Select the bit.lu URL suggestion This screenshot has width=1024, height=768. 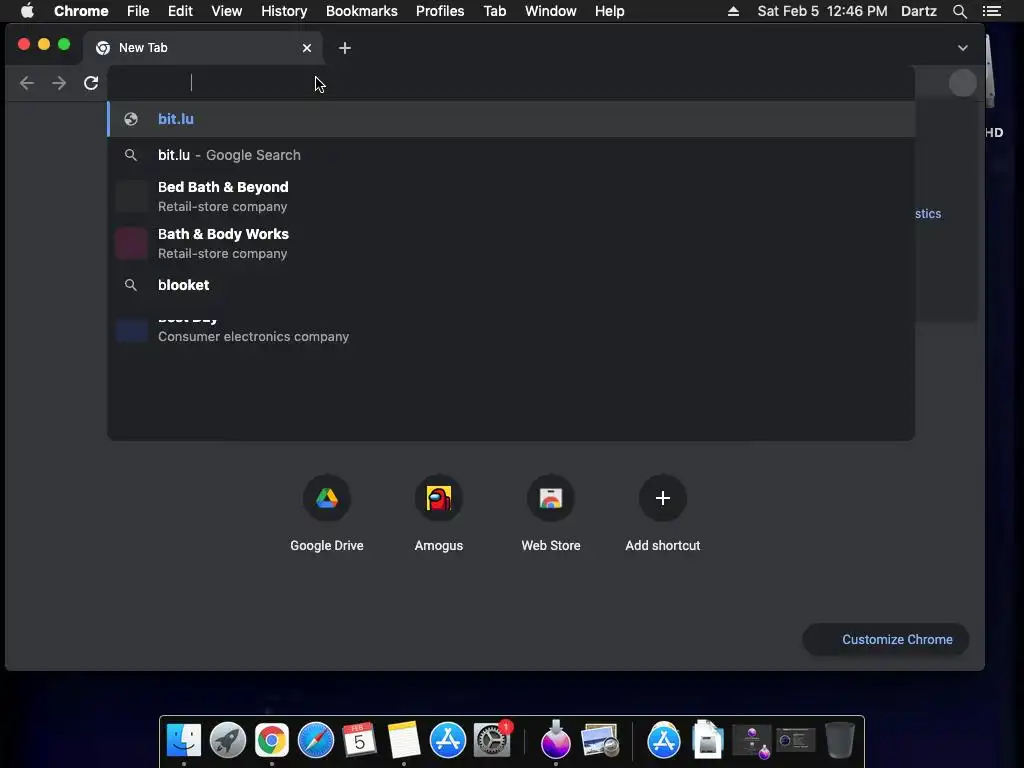pyautogui.click(x=511, y=119)
